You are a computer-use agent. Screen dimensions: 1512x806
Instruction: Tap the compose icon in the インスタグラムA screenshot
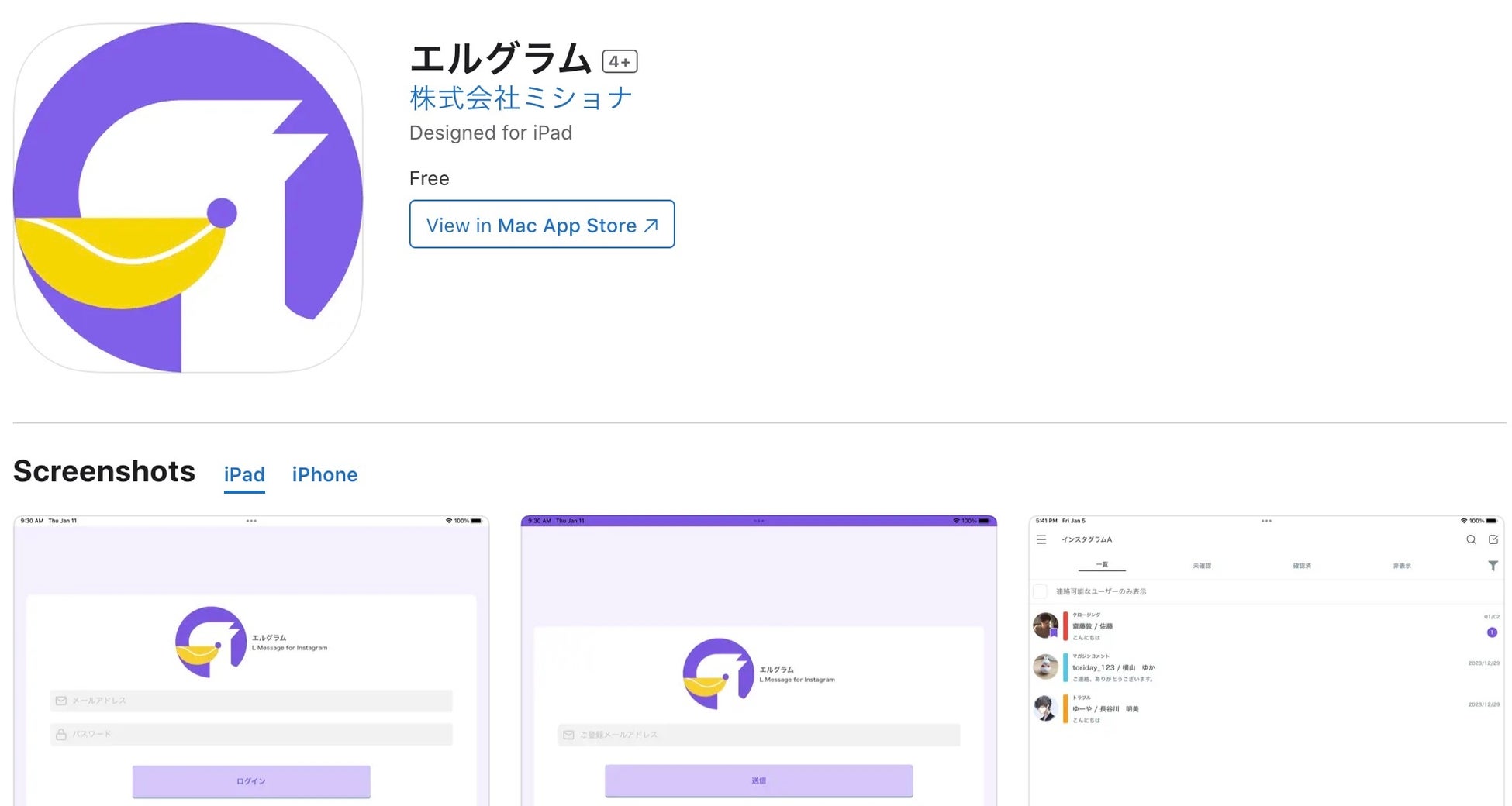tap(1493, 539)
